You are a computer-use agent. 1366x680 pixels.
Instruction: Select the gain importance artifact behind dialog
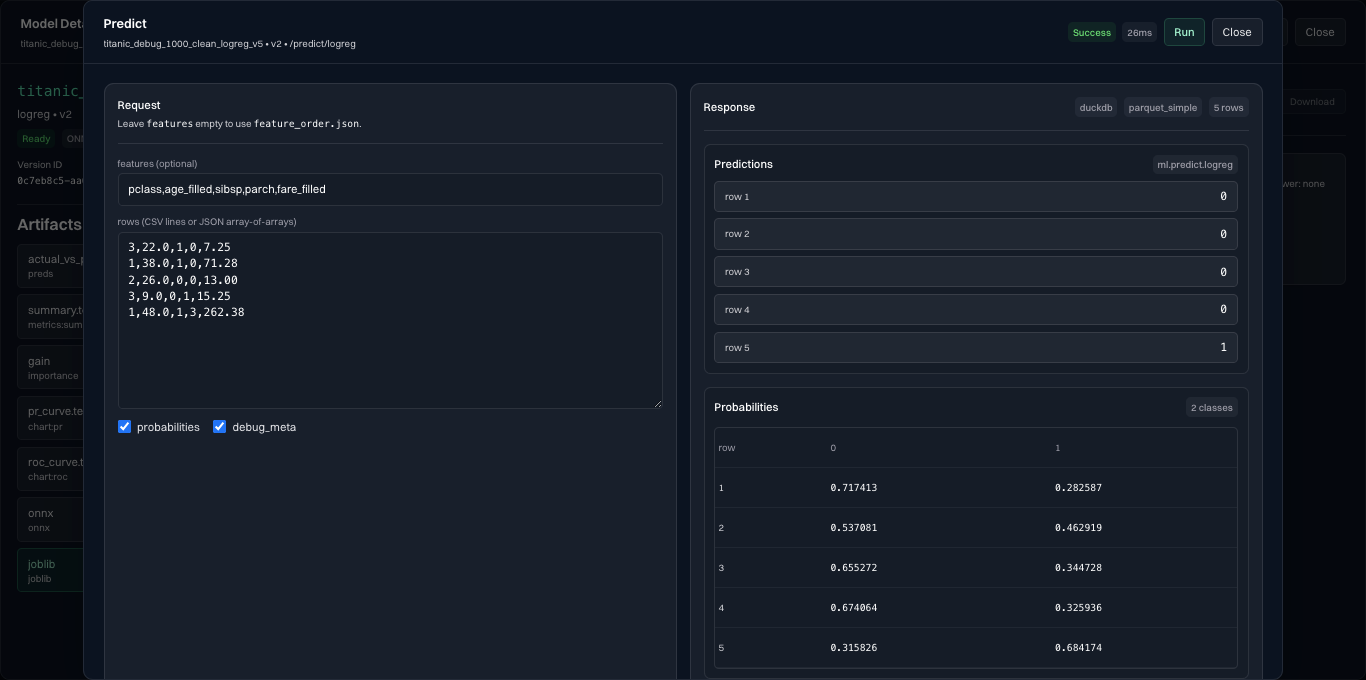click(x=50, y=367)
